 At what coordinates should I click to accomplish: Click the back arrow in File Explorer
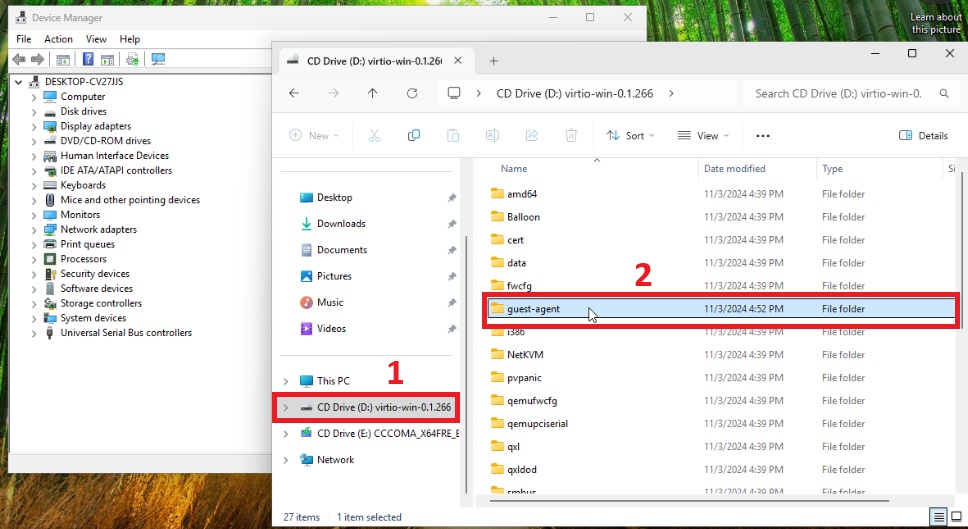point(294,93)
